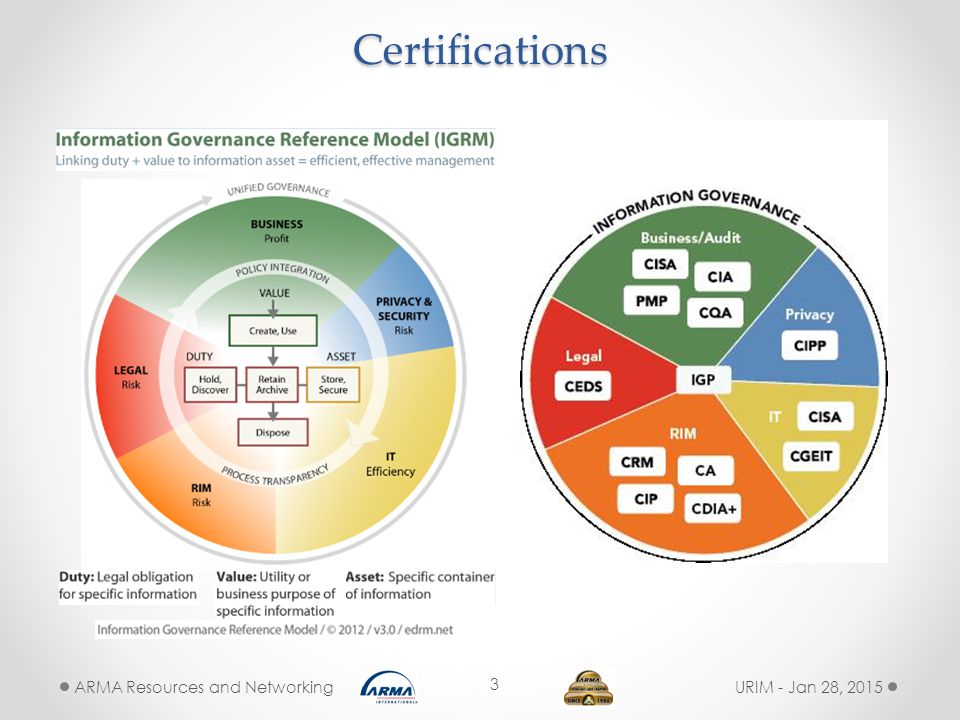
Task: Select the "Duty: Legal obligation" definition
Action: click(x=128, y=585)
